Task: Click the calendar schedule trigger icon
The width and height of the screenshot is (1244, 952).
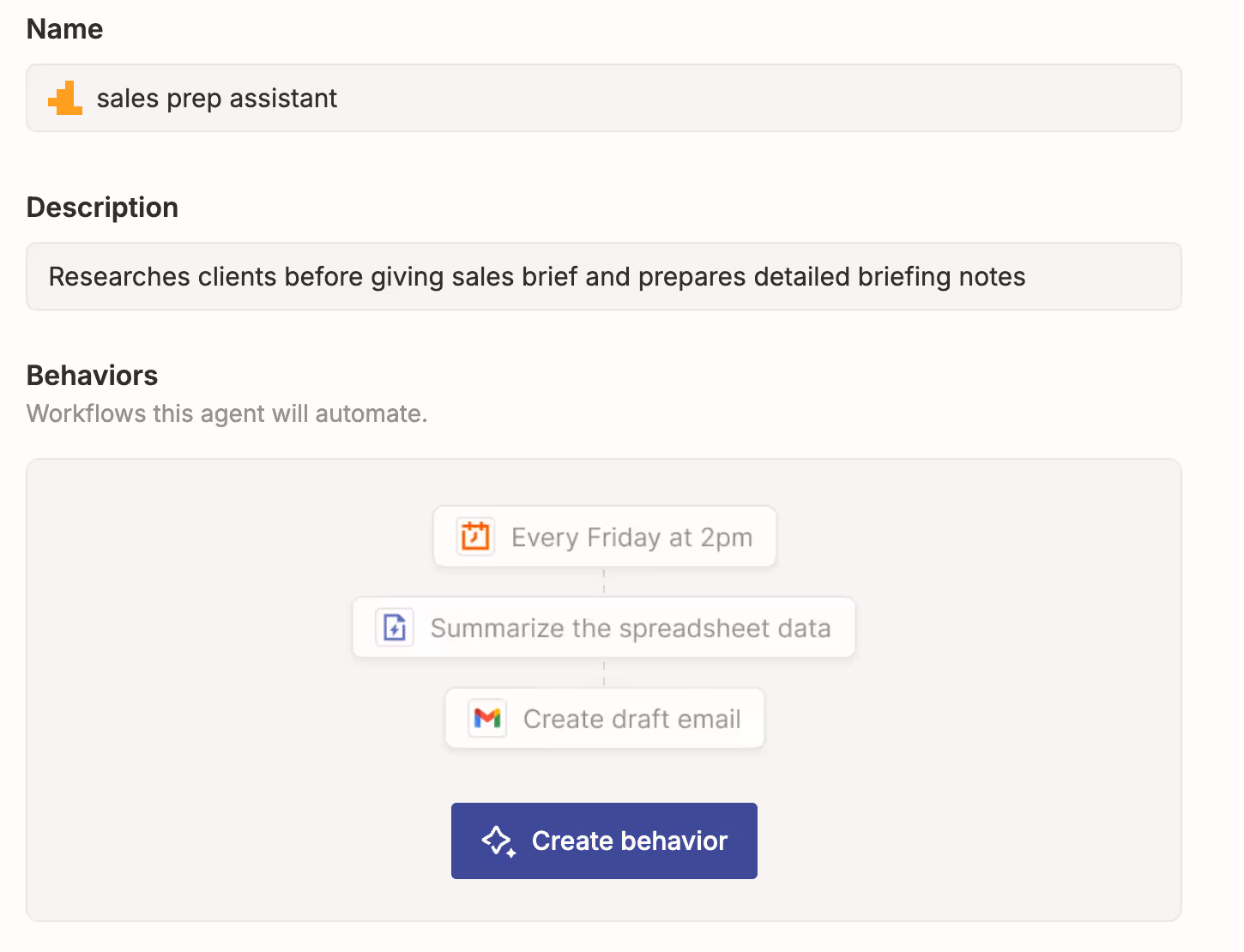Action: point(474,537)
